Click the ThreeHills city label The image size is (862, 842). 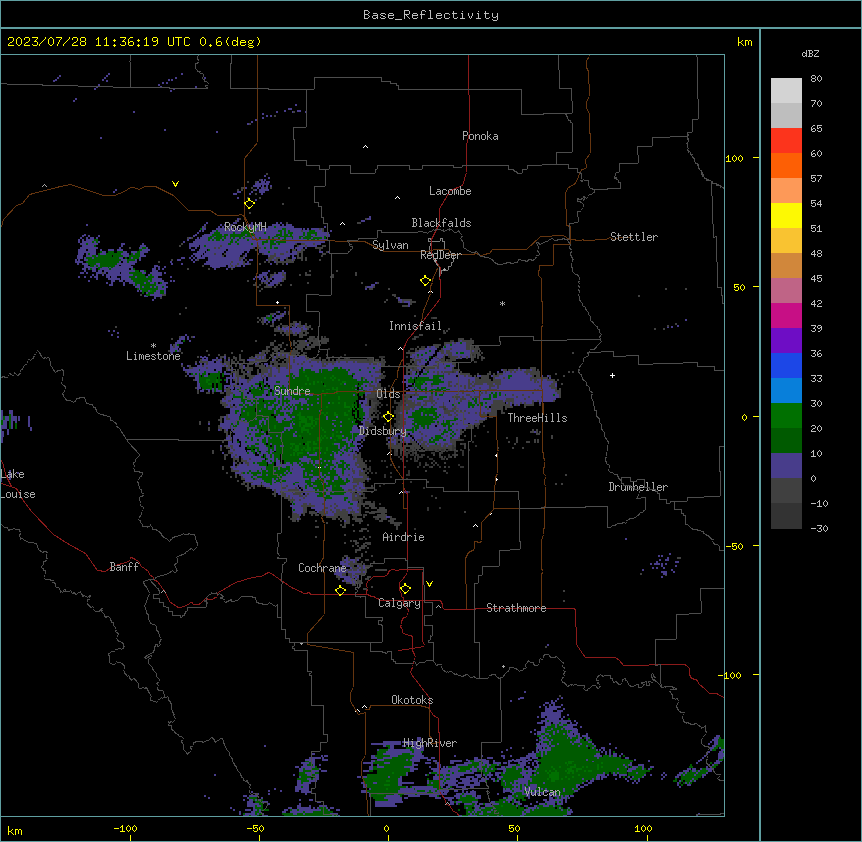pos(537,418)
